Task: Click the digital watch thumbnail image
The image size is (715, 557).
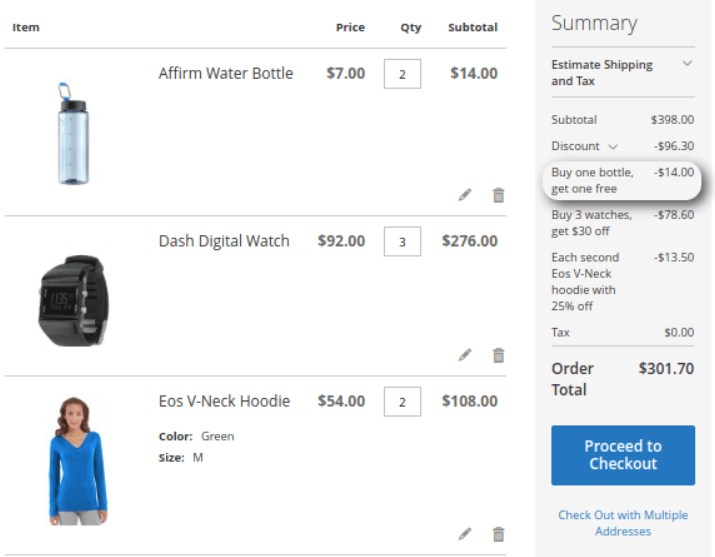Action: (x=74, y=300)
